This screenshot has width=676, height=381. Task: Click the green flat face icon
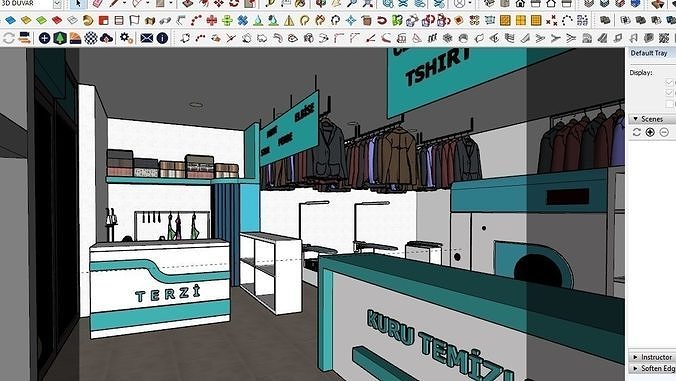tap(41, 20)
